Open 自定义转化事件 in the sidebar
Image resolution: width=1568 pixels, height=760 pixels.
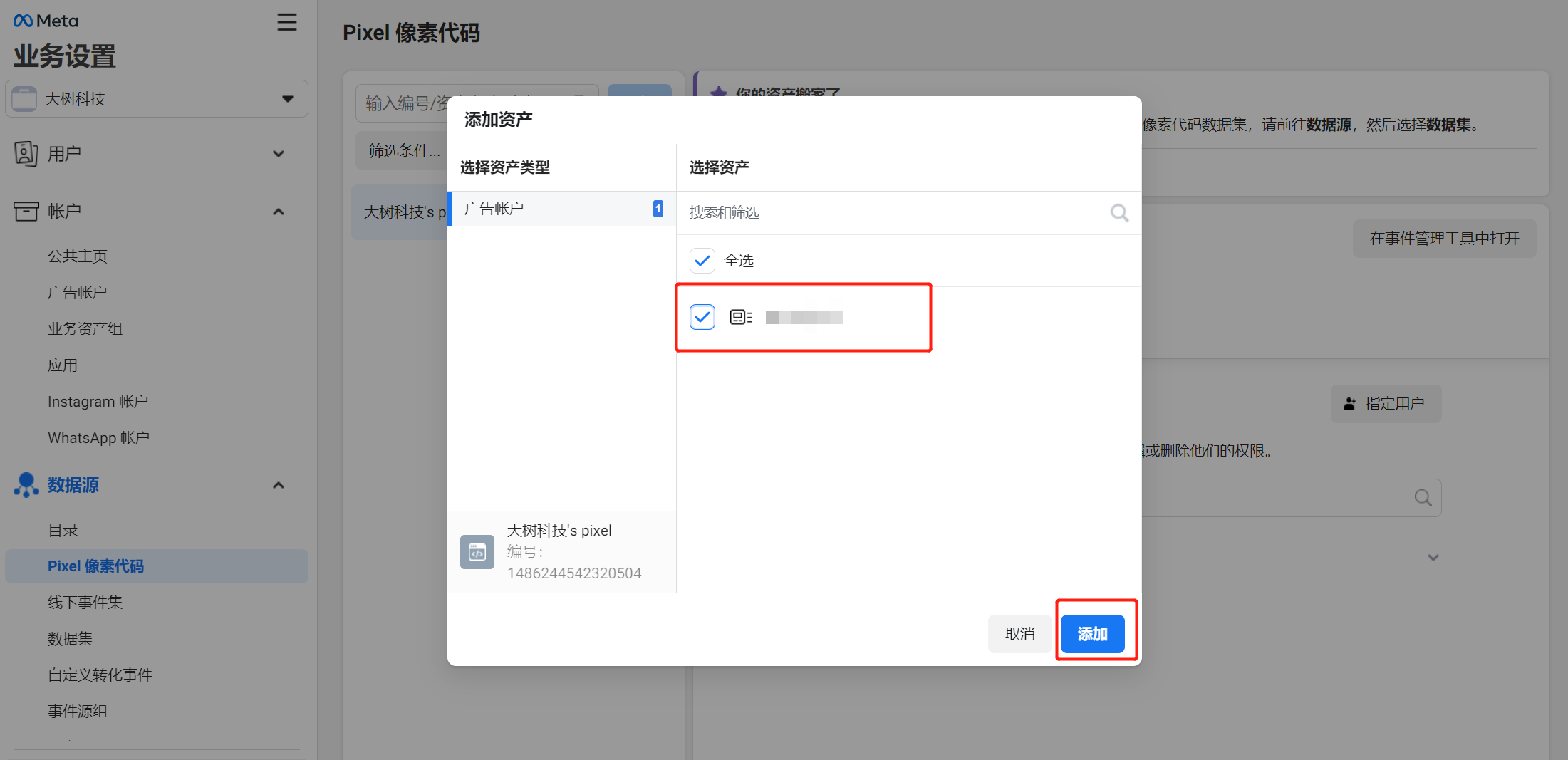click(x=100, y=675)
